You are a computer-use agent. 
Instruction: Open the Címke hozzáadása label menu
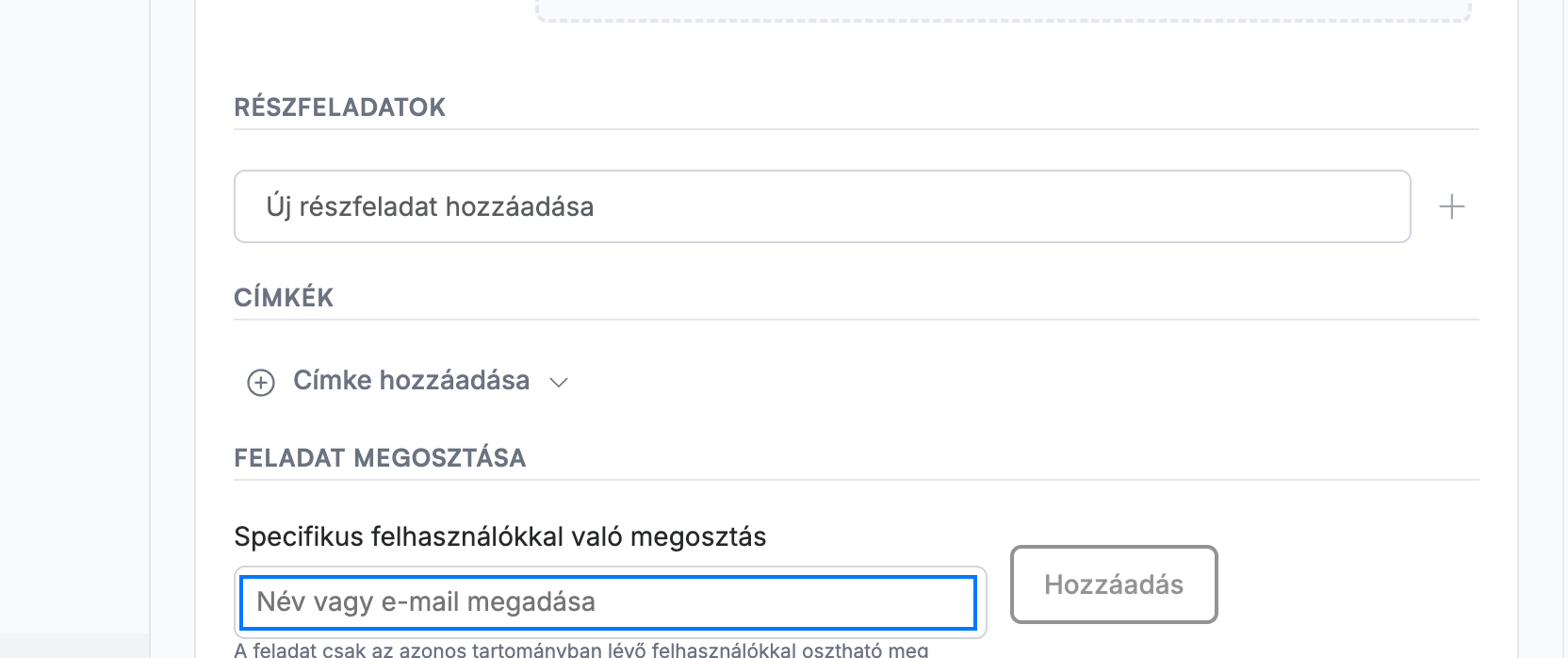click(x=411, y=381)
